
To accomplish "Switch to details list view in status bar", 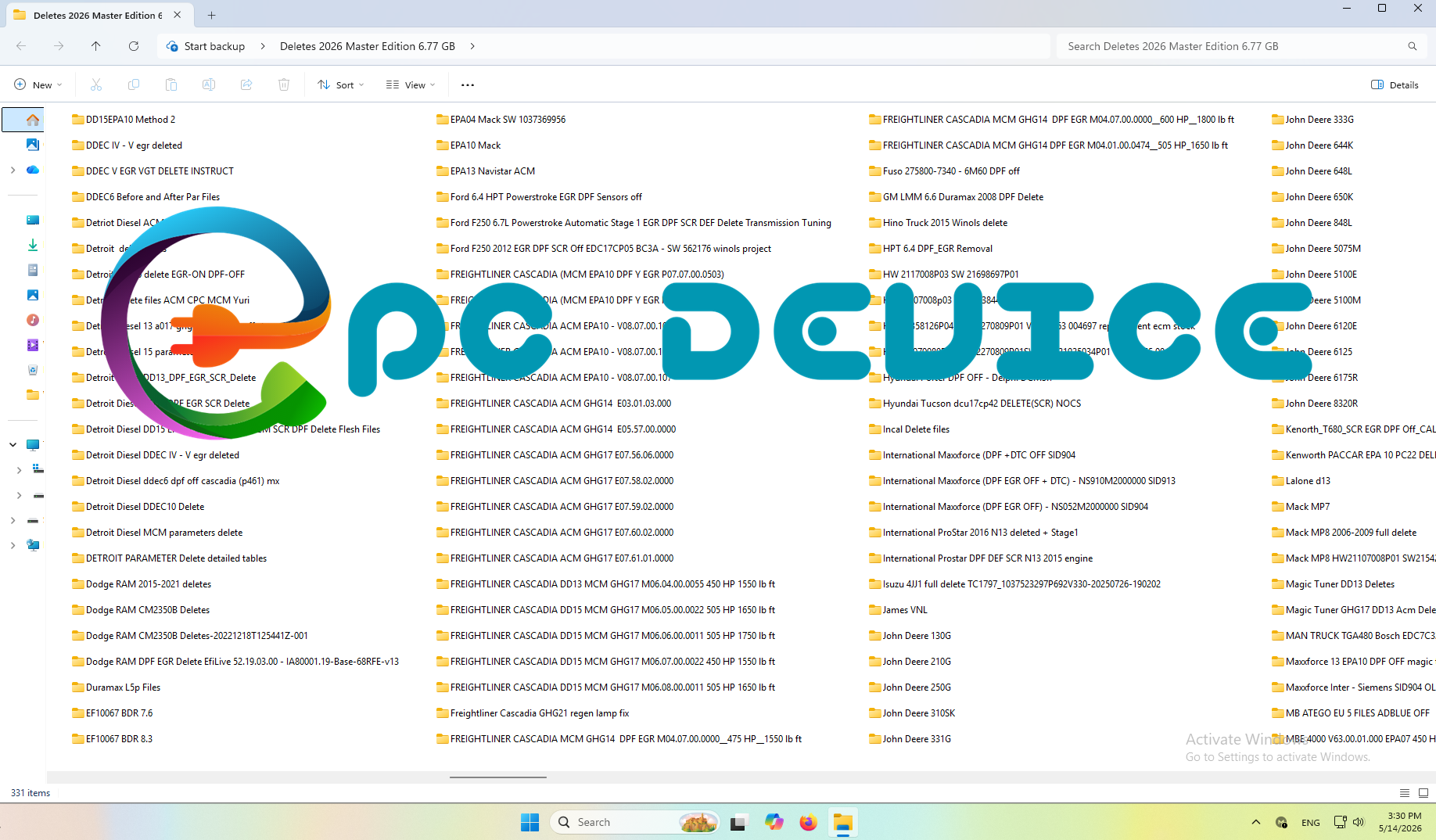I will [x=1405, y=792].
